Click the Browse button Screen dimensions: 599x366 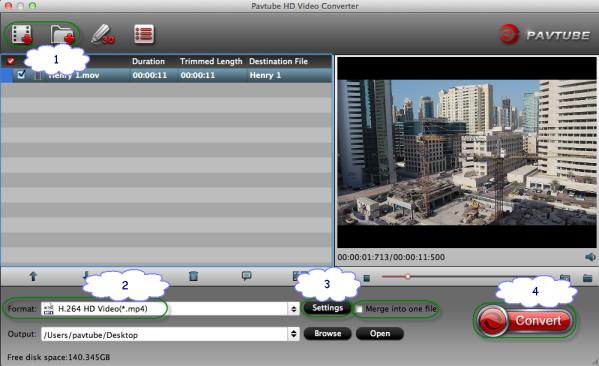327,334
